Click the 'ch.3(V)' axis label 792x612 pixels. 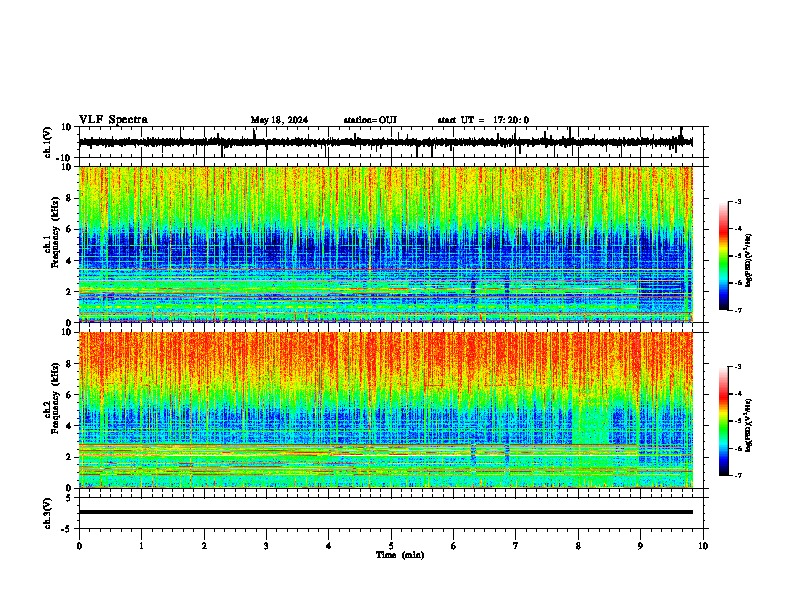pos(48,513)
